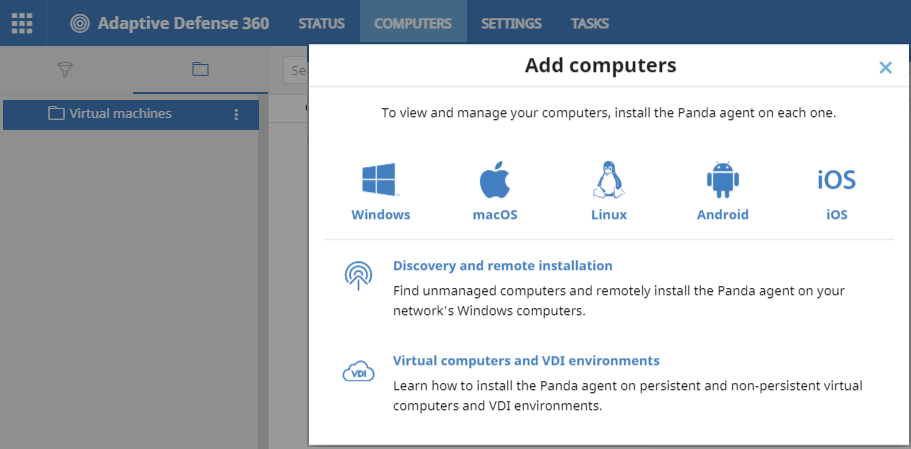The width and height of the screenshot is (911, 449).
Task: Switch to the folder tree tab
Action: point(200,69)
